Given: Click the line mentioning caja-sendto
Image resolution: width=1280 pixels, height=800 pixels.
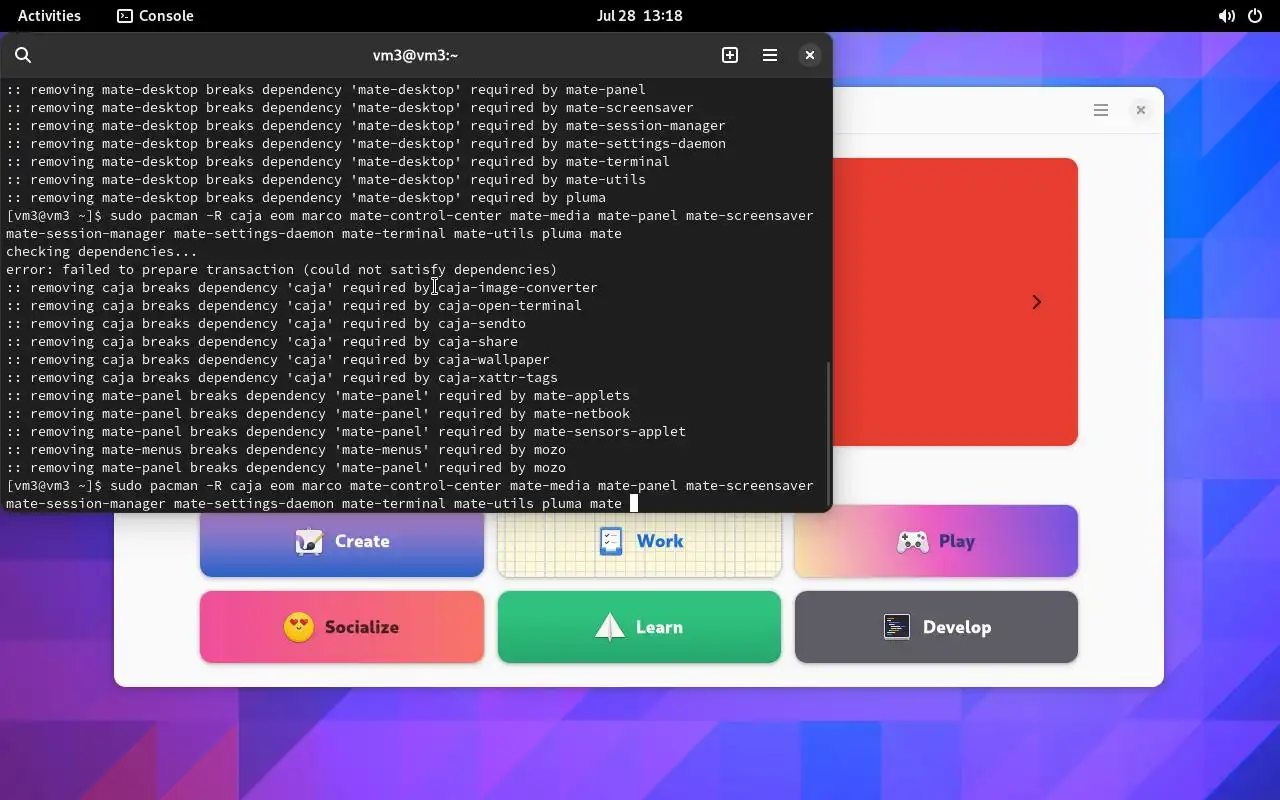Looking at the screenshot, I should [x=266, y=323].
